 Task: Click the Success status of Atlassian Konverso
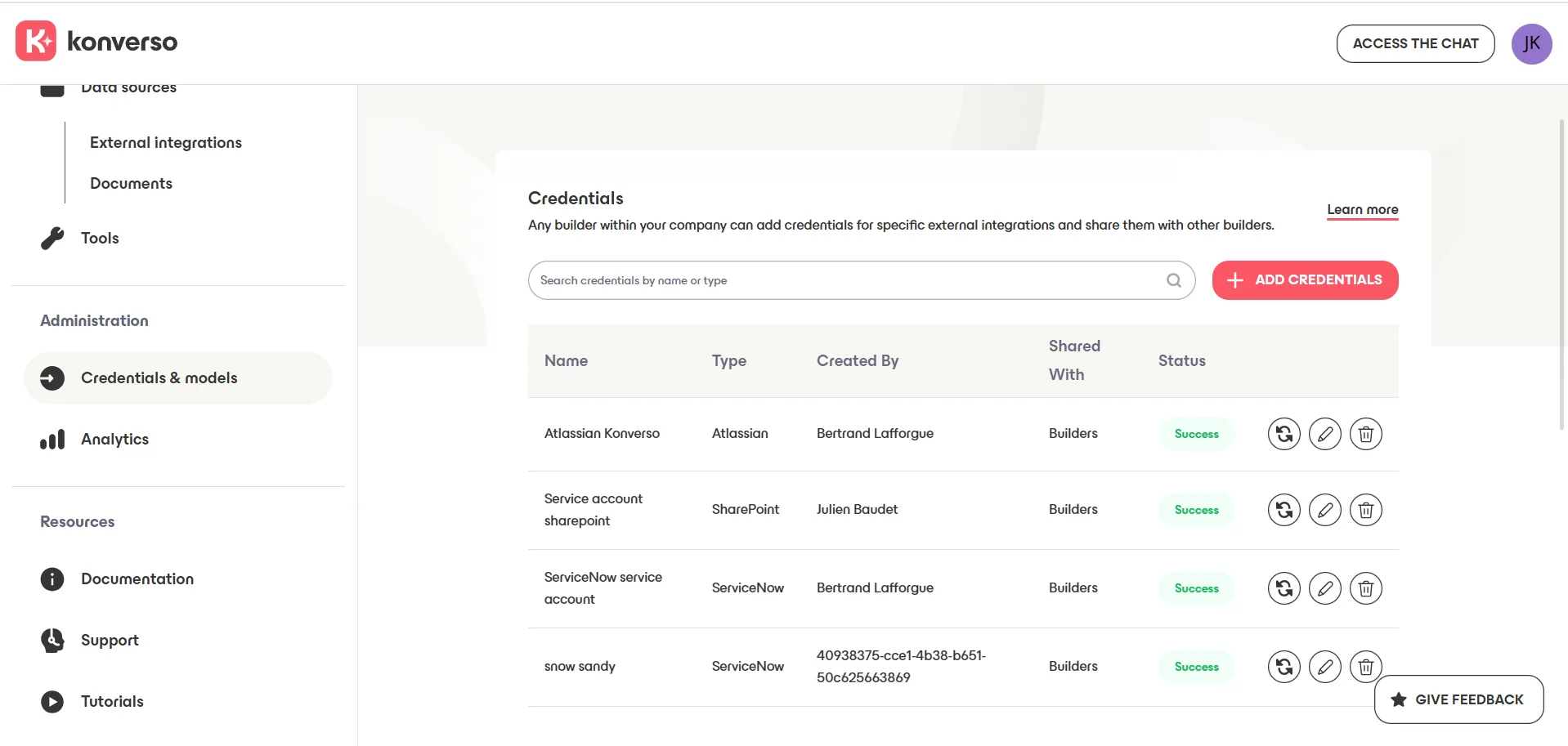[1196, 434]
